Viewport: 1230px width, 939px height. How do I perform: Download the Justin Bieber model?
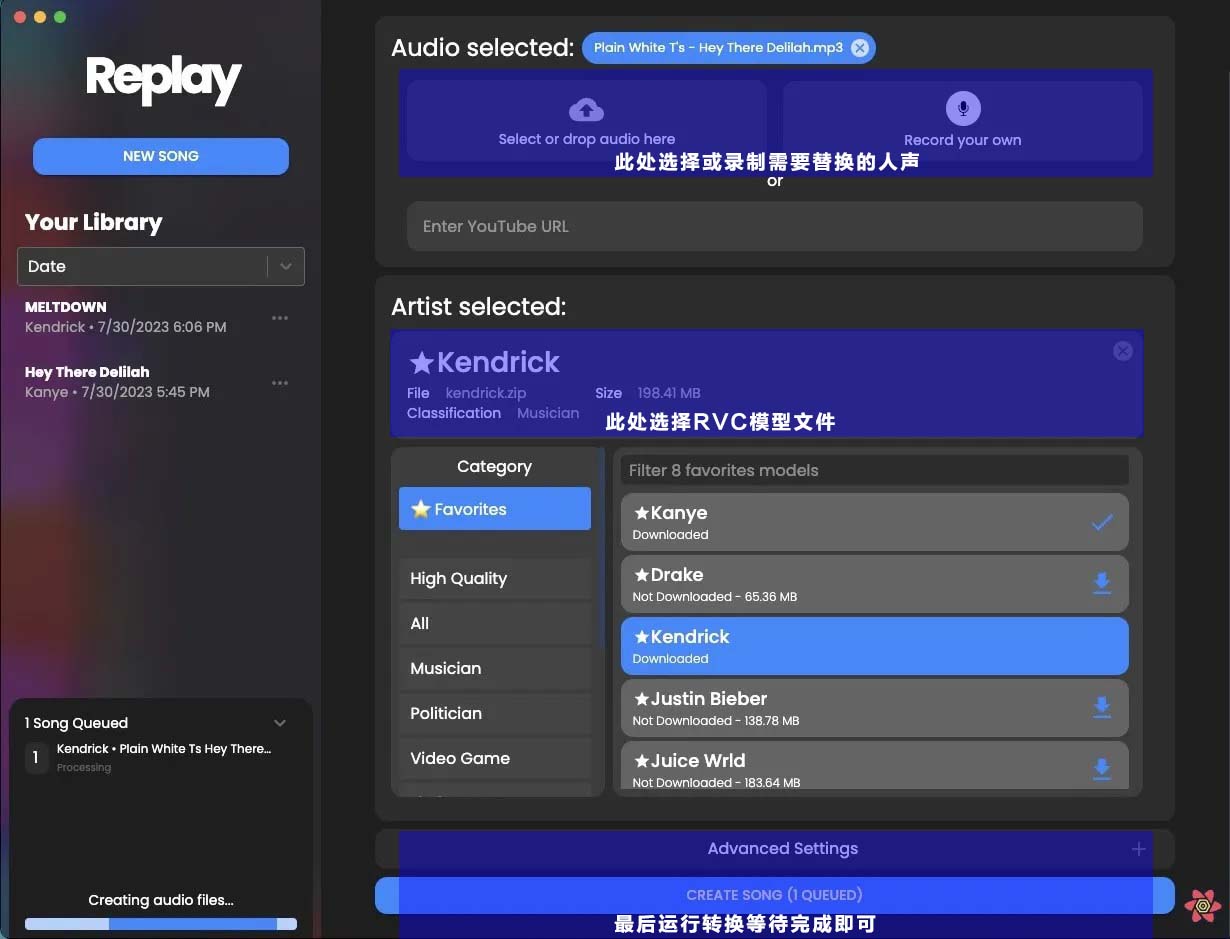[x=1102, y=708]
